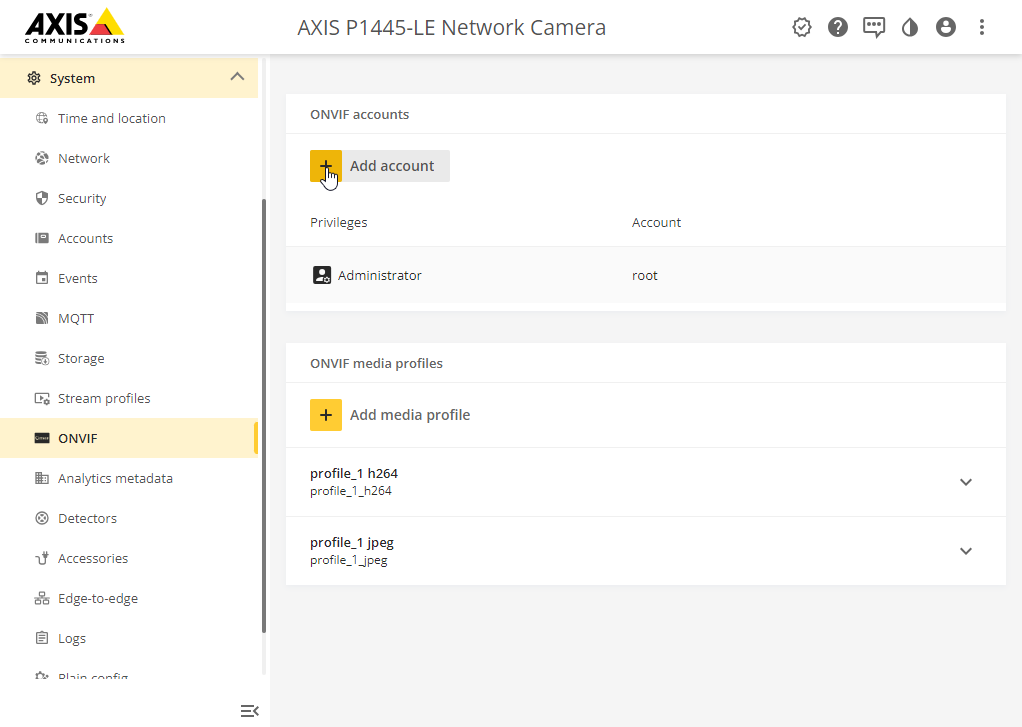The image size is (1022, 727).
Task: Open Time and location settings
Action: 111,118
